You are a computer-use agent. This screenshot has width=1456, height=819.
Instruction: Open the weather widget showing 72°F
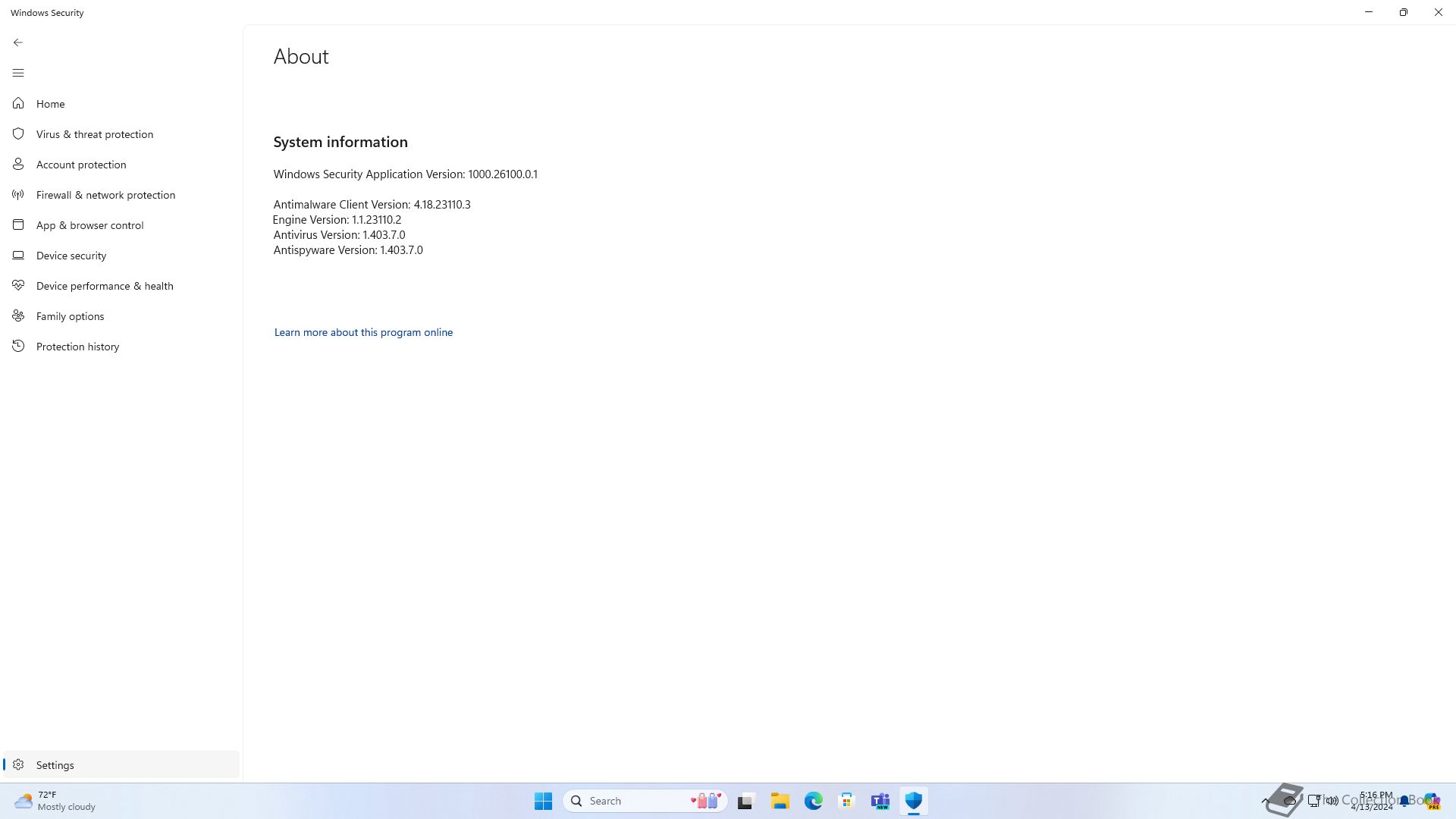tap(56, 801)
